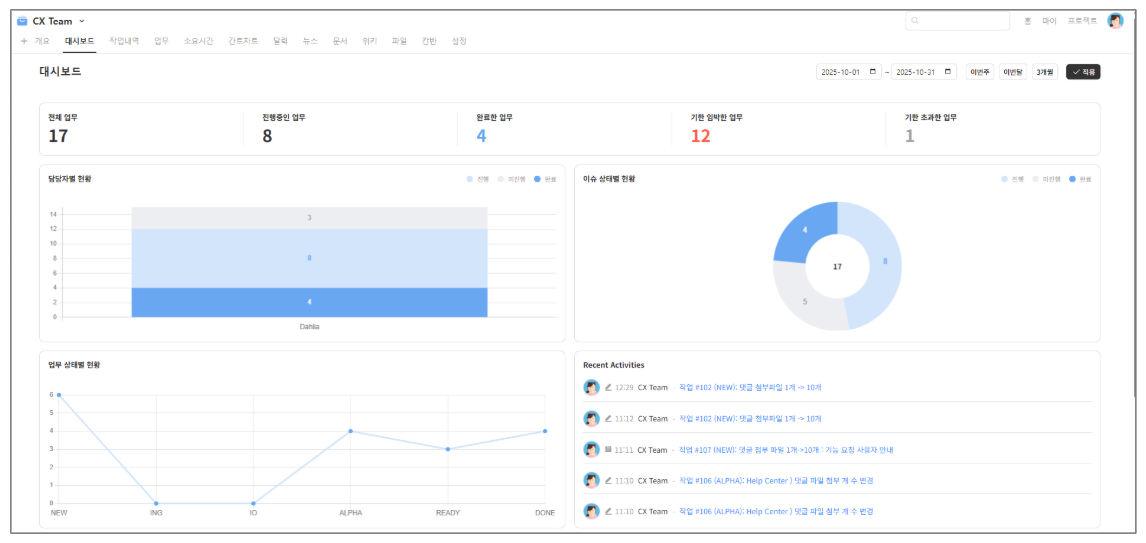Open the 파일 tab
Image resolution: width=1146 pixels, height=543 pixels.
point(399,42)
